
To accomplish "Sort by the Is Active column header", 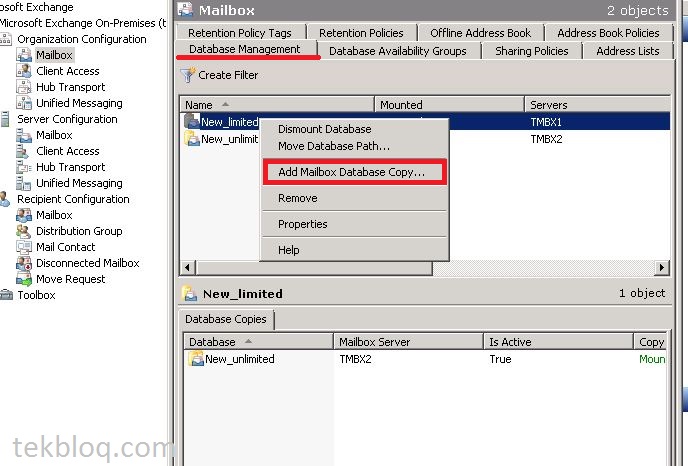I will click(559, 342).
